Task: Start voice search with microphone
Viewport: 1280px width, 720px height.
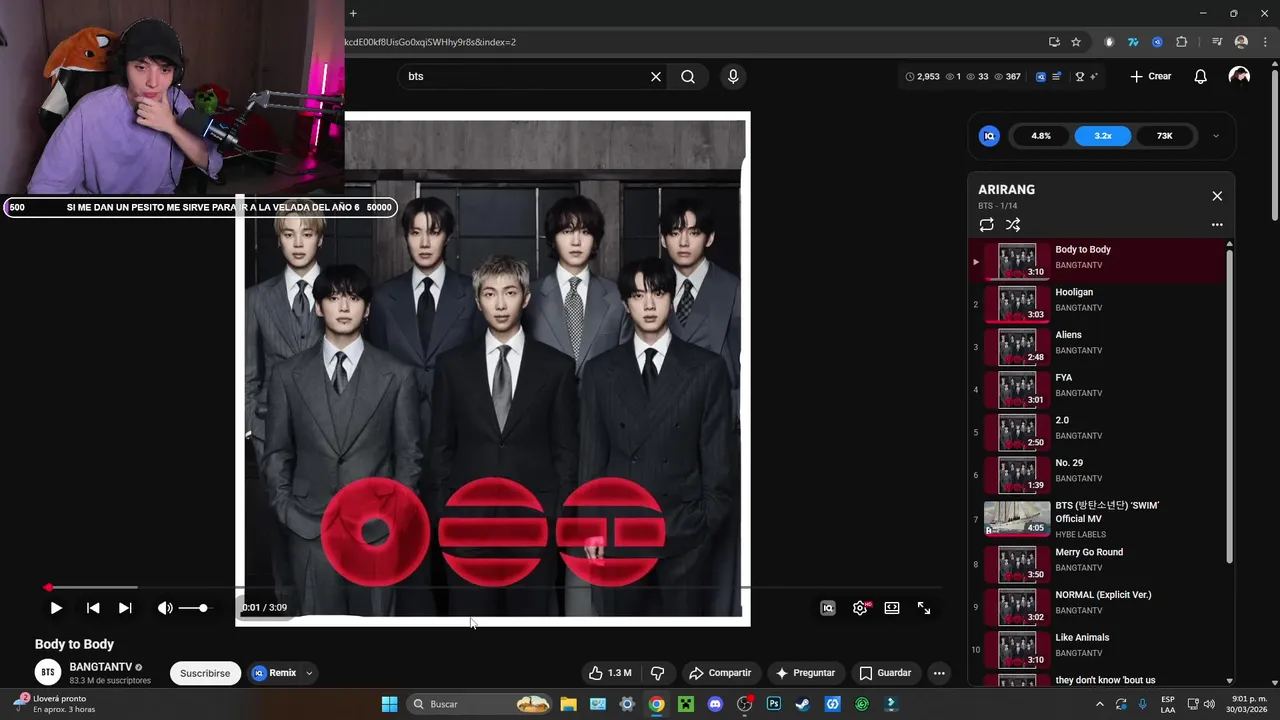Action: tap(733, 76)
